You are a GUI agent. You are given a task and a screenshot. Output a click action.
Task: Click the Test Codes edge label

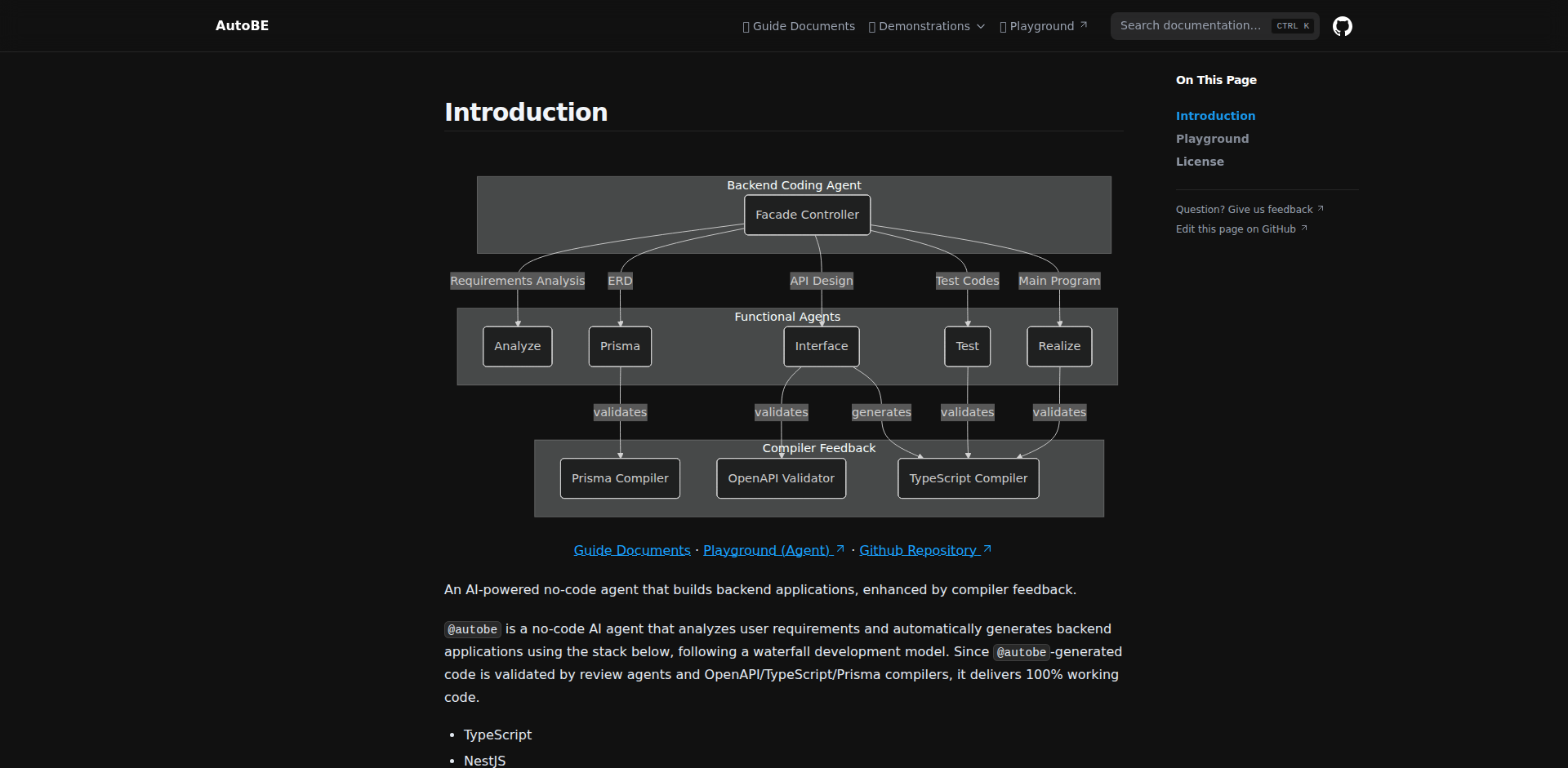point(968,281)
